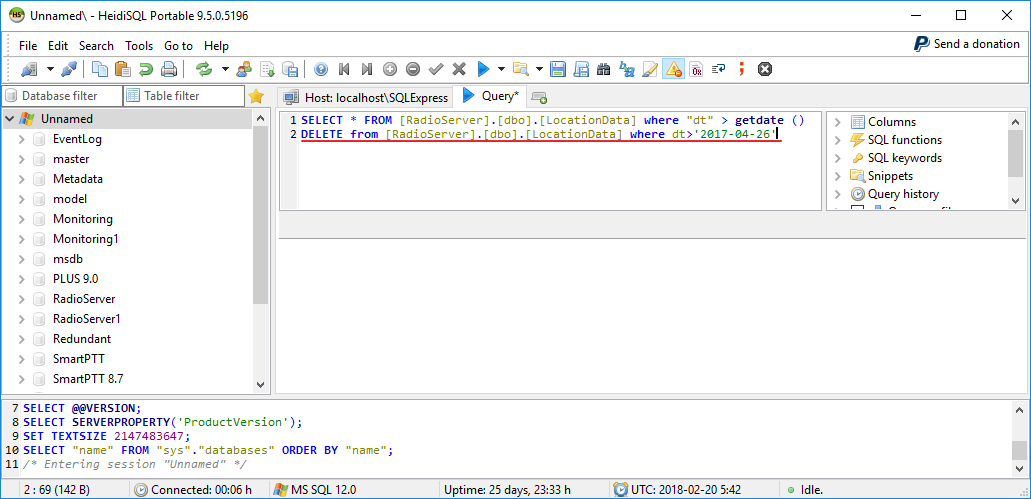This screenshot has height=499, width=1031.
Task: Click the Reformat SQL pencil icon
Action: point(650,68)
